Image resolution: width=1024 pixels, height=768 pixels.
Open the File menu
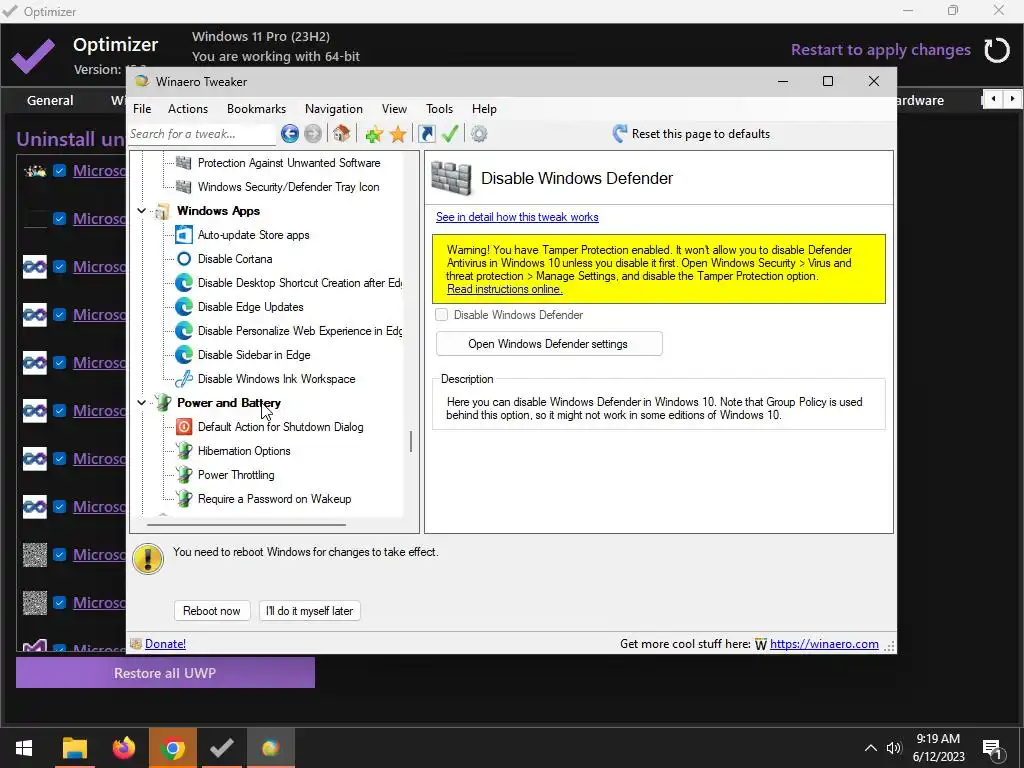pos(142,109)
